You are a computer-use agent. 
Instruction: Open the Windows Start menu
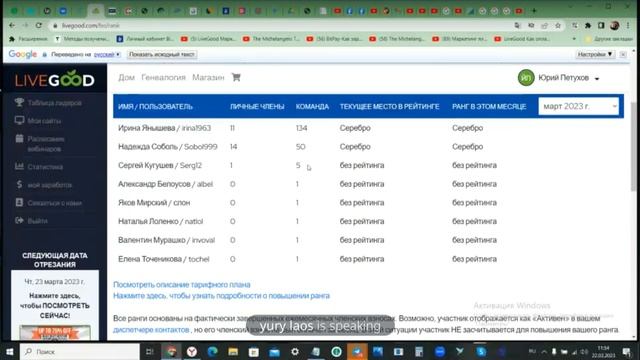pyautogui.click(x=10, y=351)
